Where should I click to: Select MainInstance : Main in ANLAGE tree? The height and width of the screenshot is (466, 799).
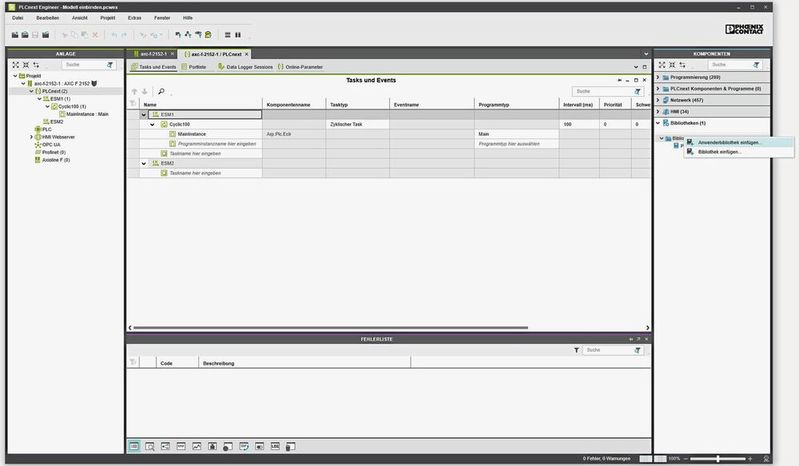(84, 114)
